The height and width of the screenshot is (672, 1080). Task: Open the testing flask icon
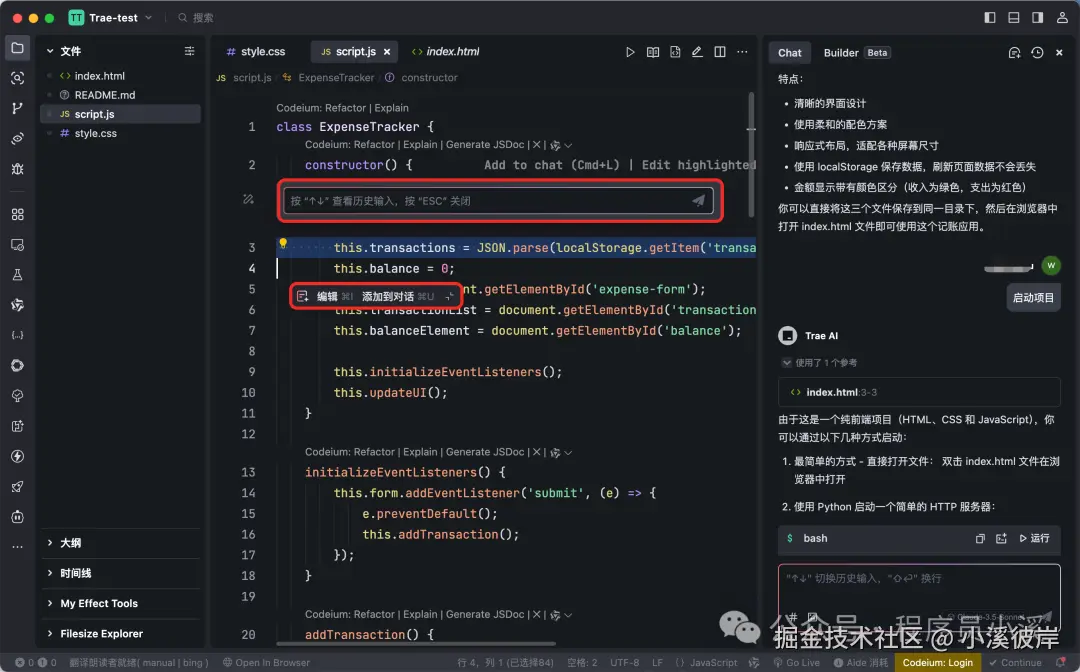(x=17, y=275)
